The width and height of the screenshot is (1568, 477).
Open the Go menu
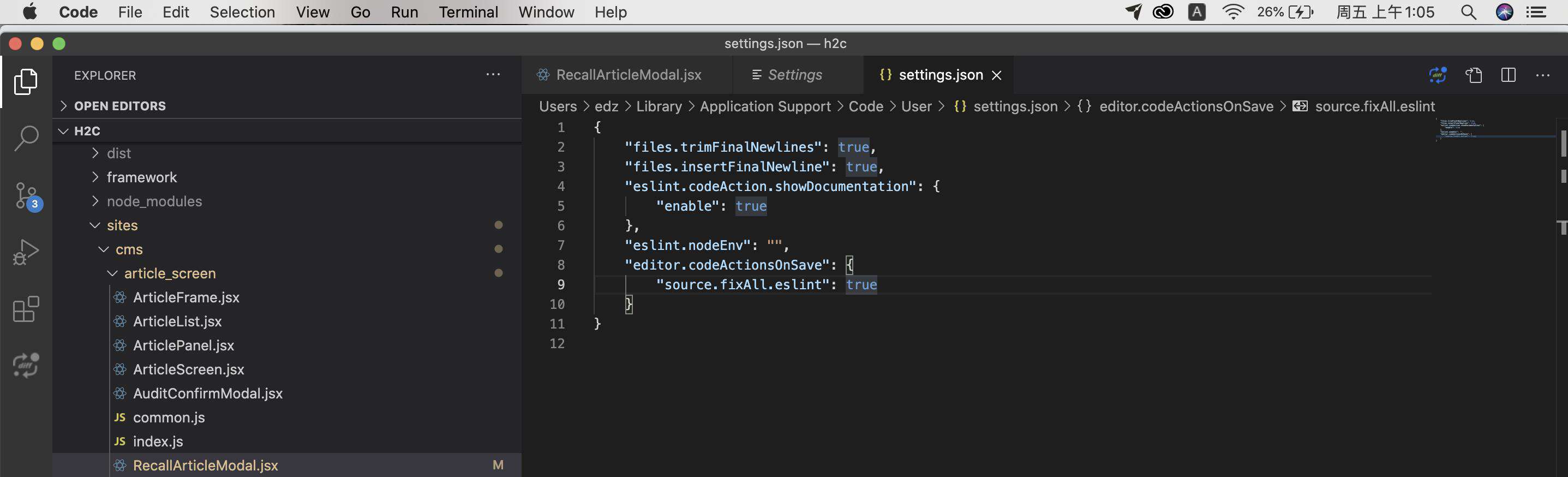click(x=360, y=11)
